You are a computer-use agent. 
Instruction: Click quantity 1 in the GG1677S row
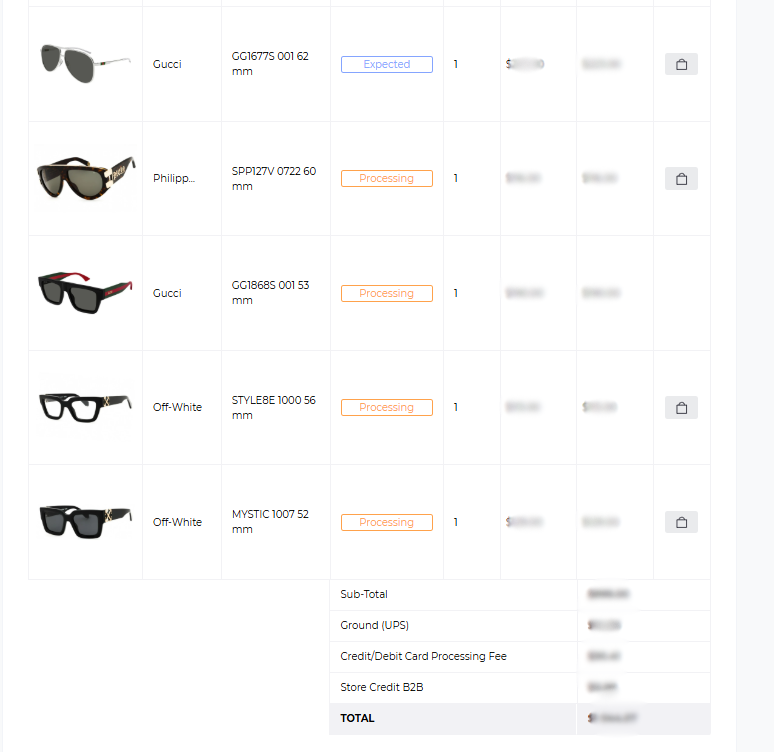[x=456, y=64]
